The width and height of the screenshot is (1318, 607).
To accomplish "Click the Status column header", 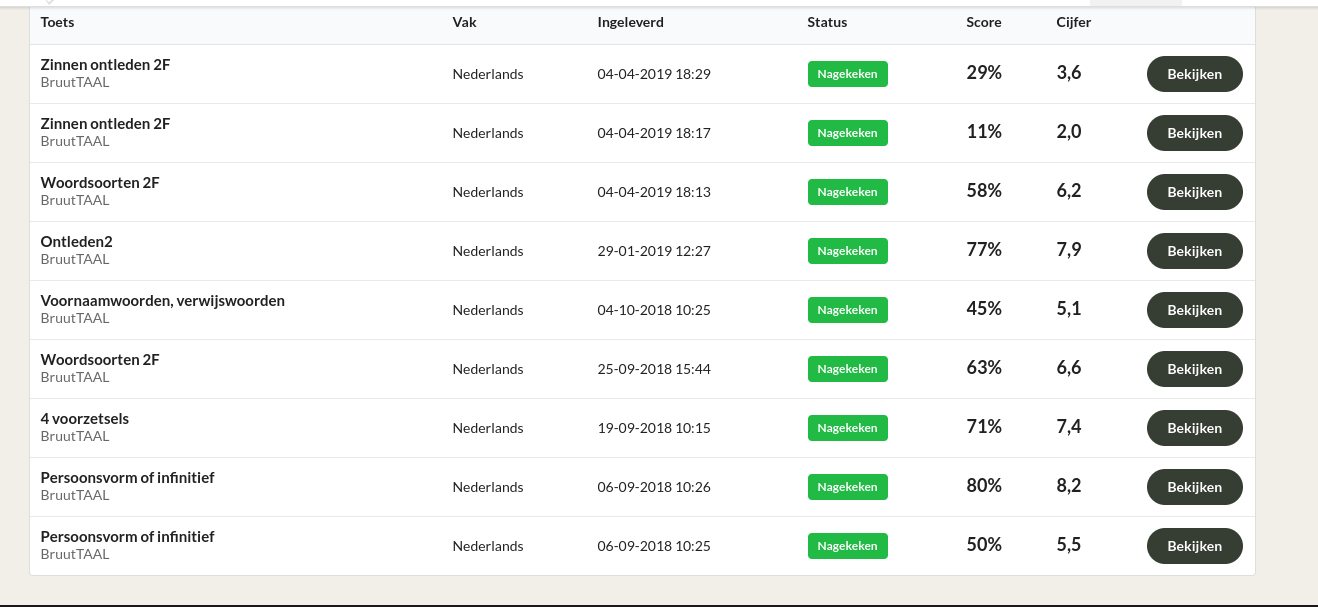I will coord(827,22).
